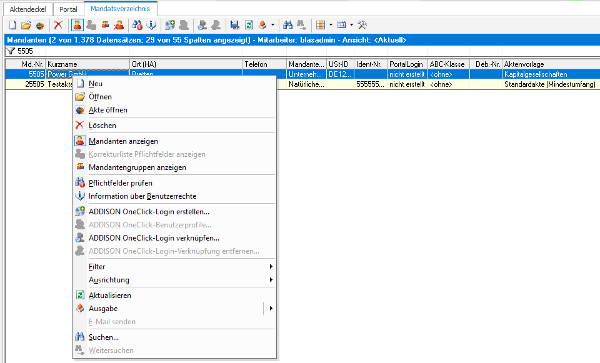The image size is (600, 363).
Task: Click the Ort (HA) column header
Action: pos(186,64)
